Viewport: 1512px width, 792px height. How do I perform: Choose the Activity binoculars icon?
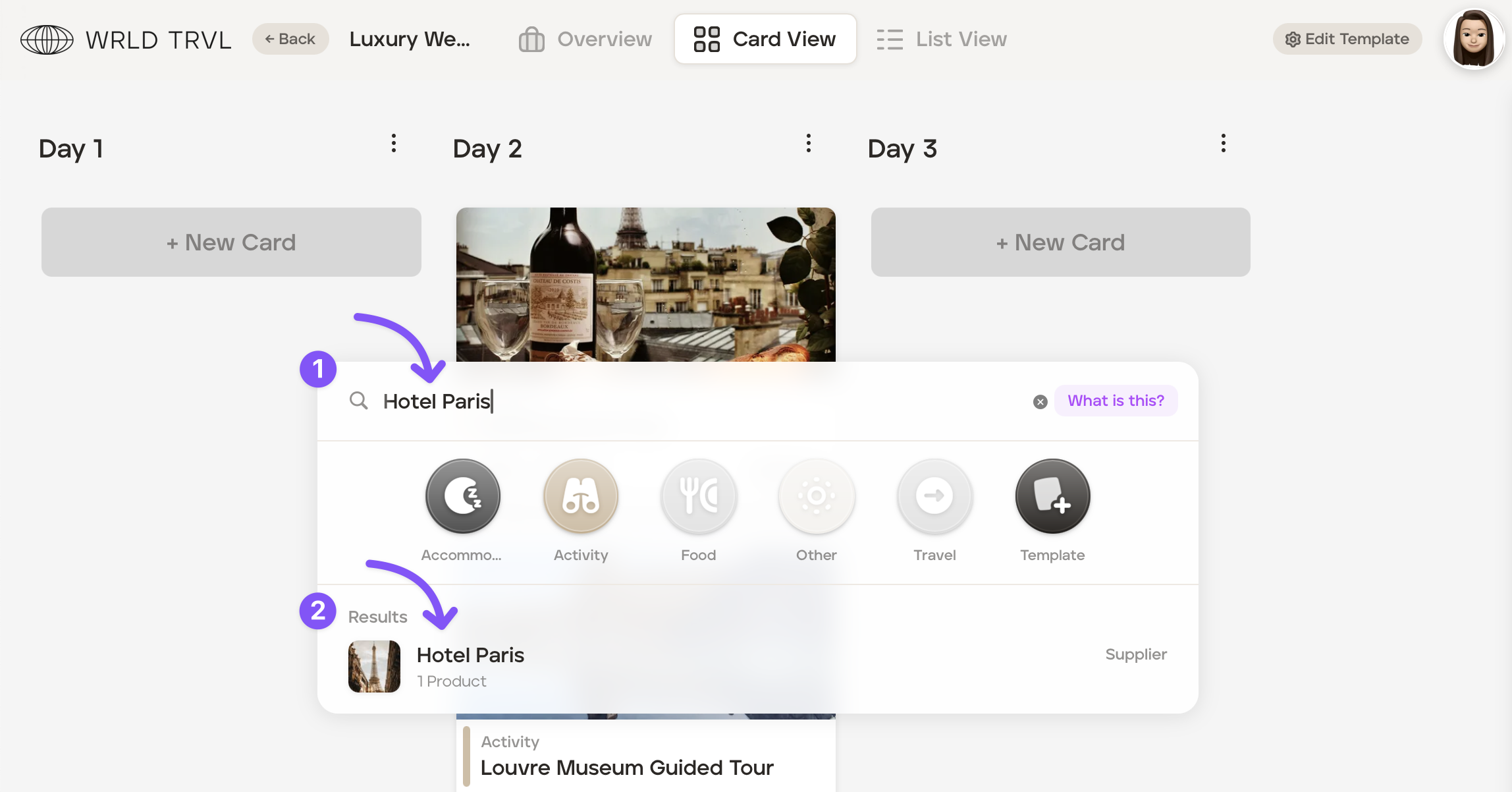581,496
